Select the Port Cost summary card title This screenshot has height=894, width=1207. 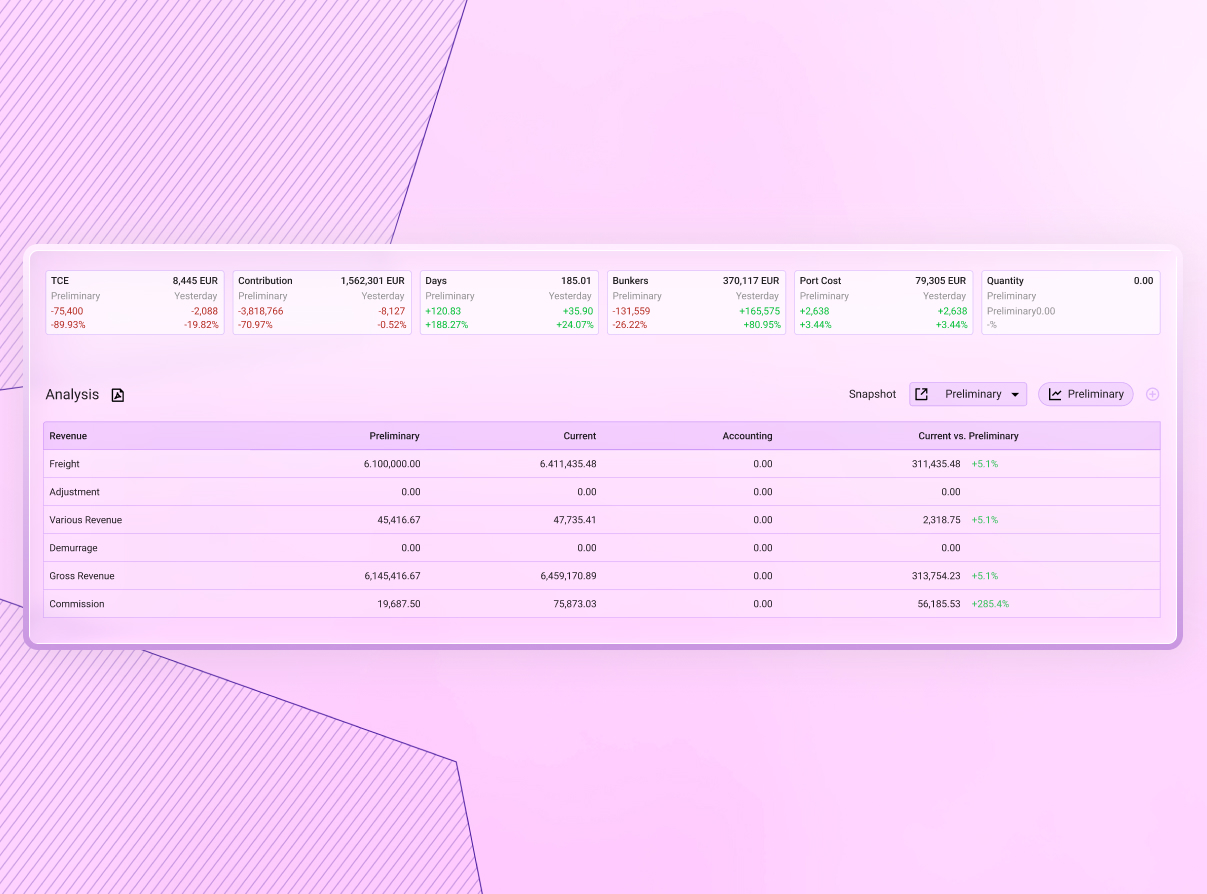[820, 281]
